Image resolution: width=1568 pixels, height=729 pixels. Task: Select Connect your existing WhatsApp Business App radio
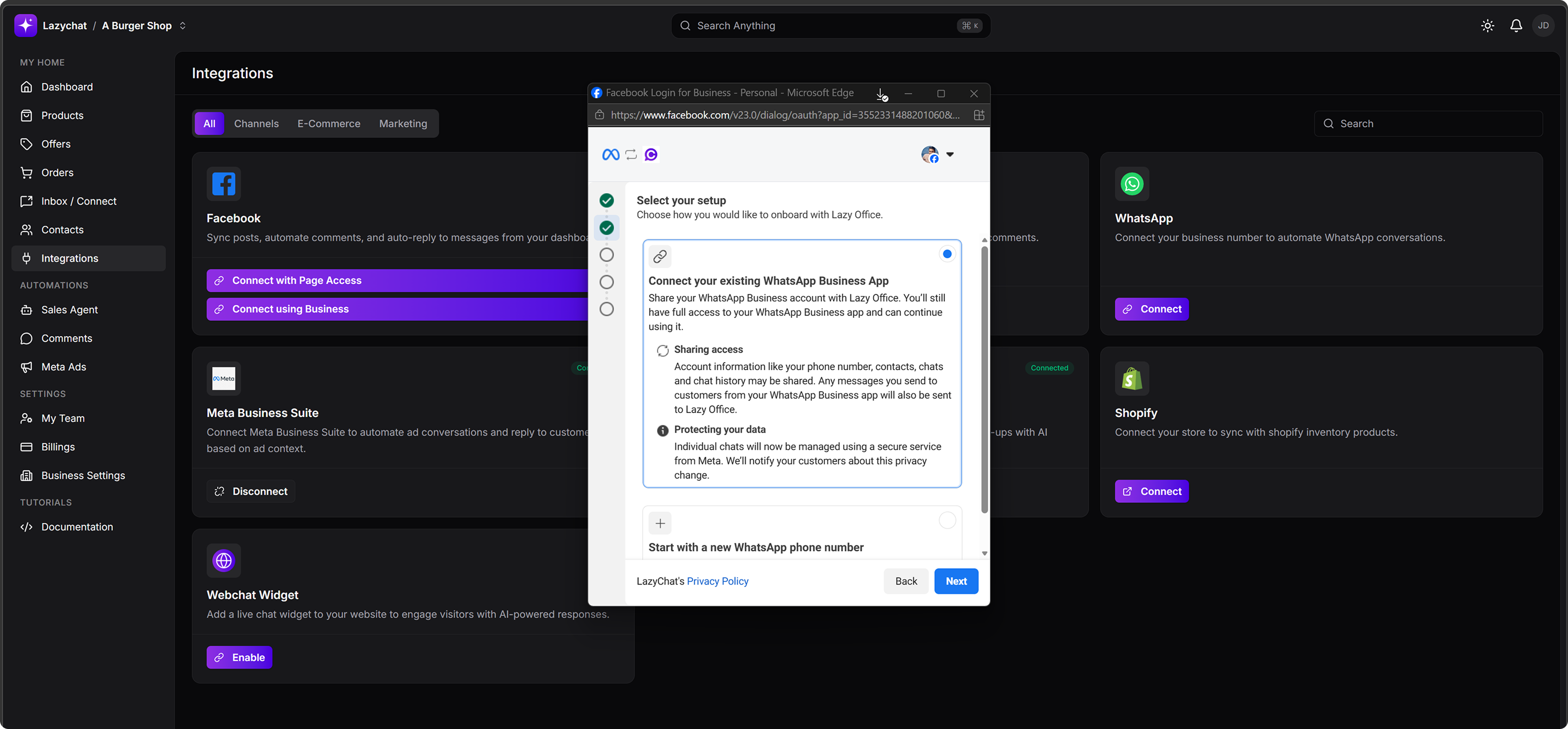tap(946, 254)
